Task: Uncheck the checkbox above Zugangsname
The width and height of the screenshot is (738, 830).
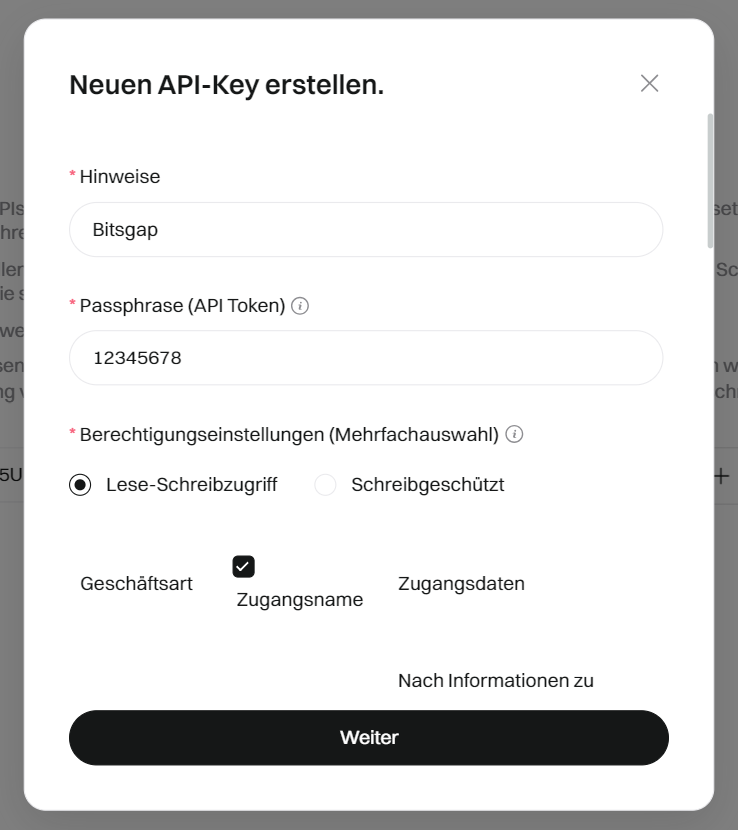Action: [243, 567]
